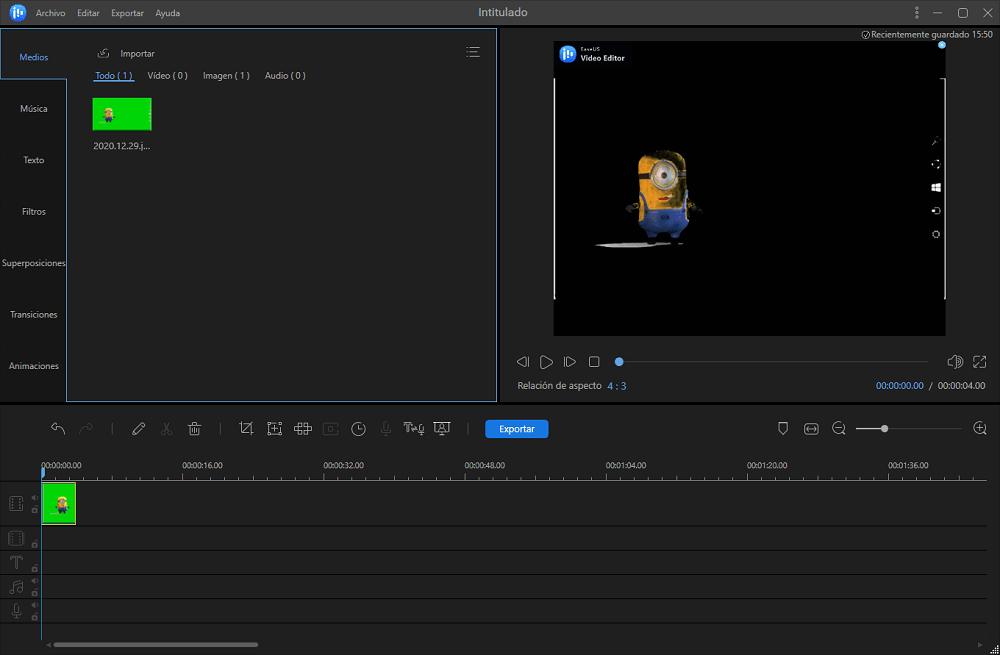The height and width of the screenshot is (655, 1000).
Task: Click Importar to add media files
Action: pyautogui.click(x=126, y=54)
